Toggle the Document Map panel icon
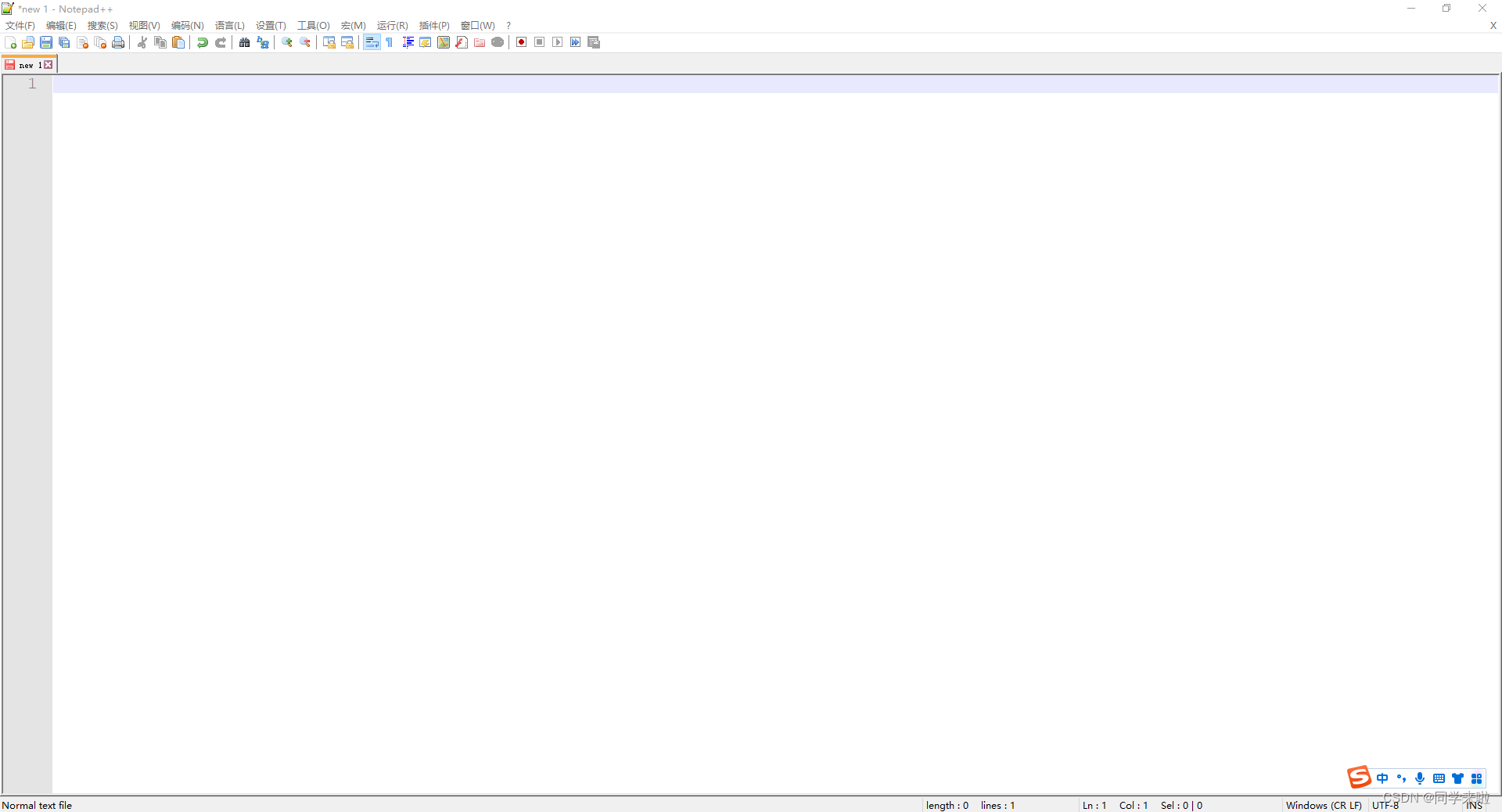The width and height of the screenshot is (1502, 812). [x=444, y=42]
